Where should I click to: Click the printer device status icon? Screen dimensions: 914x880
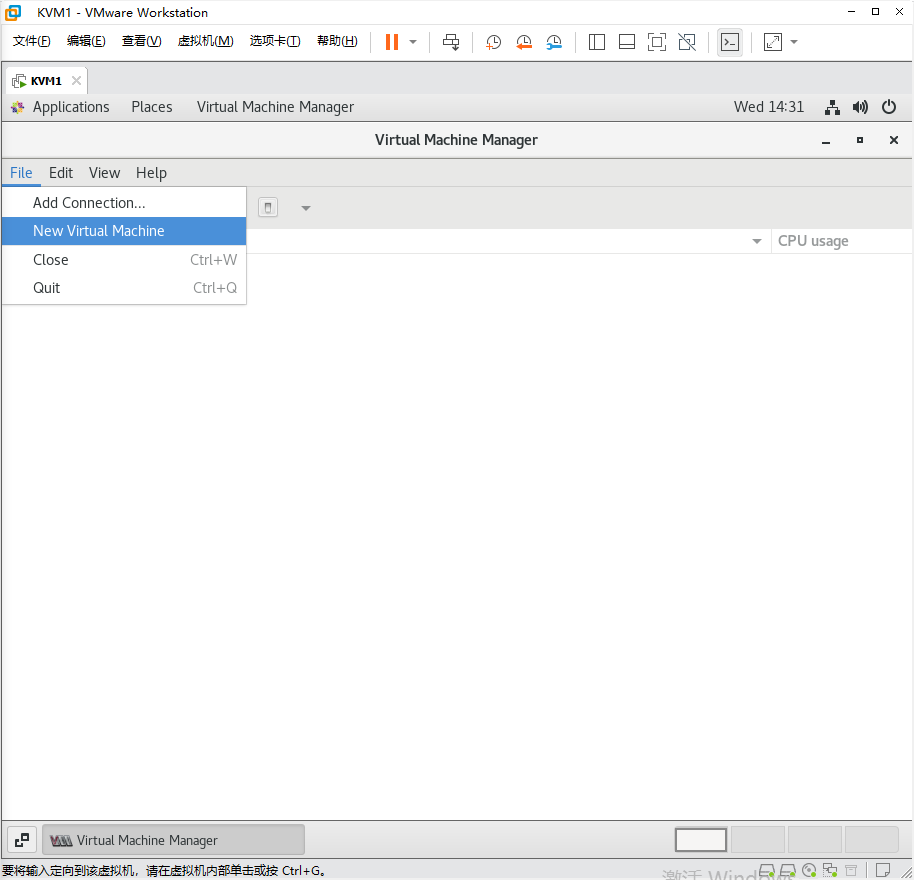click(x=851, y=870)
